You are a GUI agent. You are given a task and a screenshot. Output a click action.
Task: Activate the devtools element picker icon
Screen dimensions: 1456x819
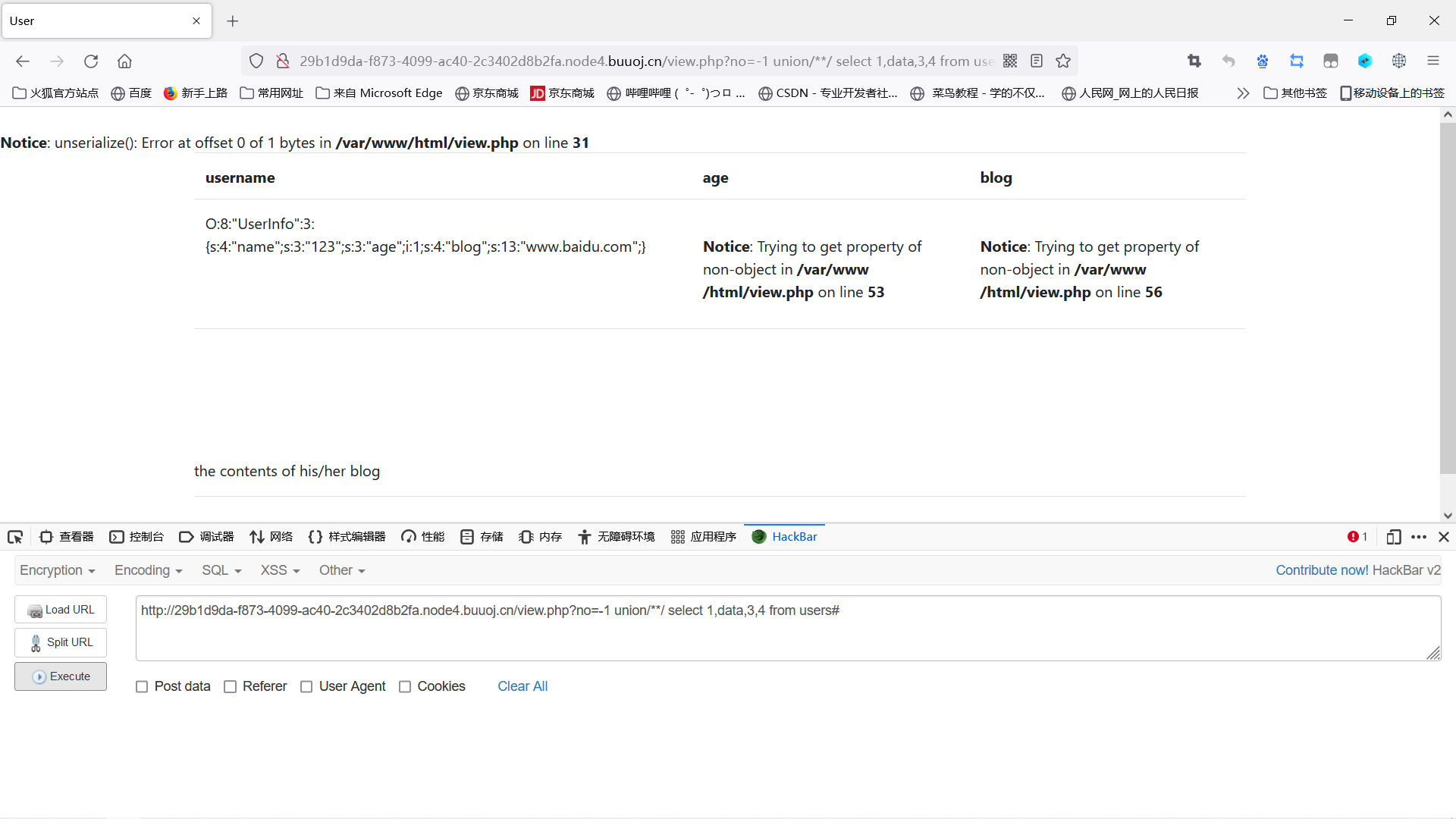click(x=15, y=537)
